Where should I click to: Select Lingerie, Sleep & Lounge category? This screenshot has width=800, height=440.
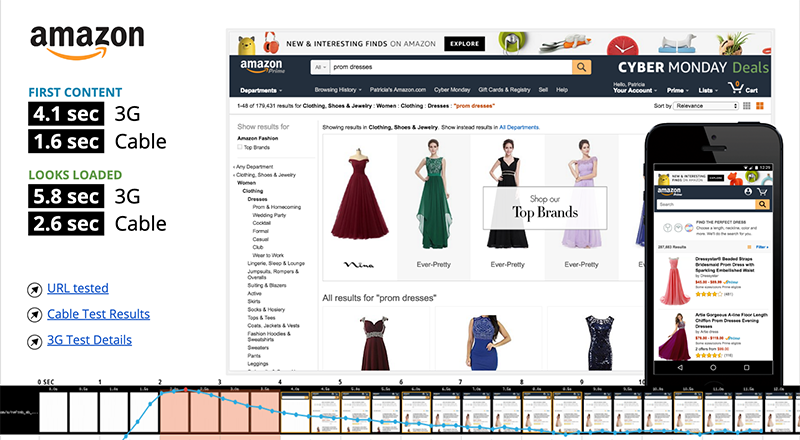276,263
